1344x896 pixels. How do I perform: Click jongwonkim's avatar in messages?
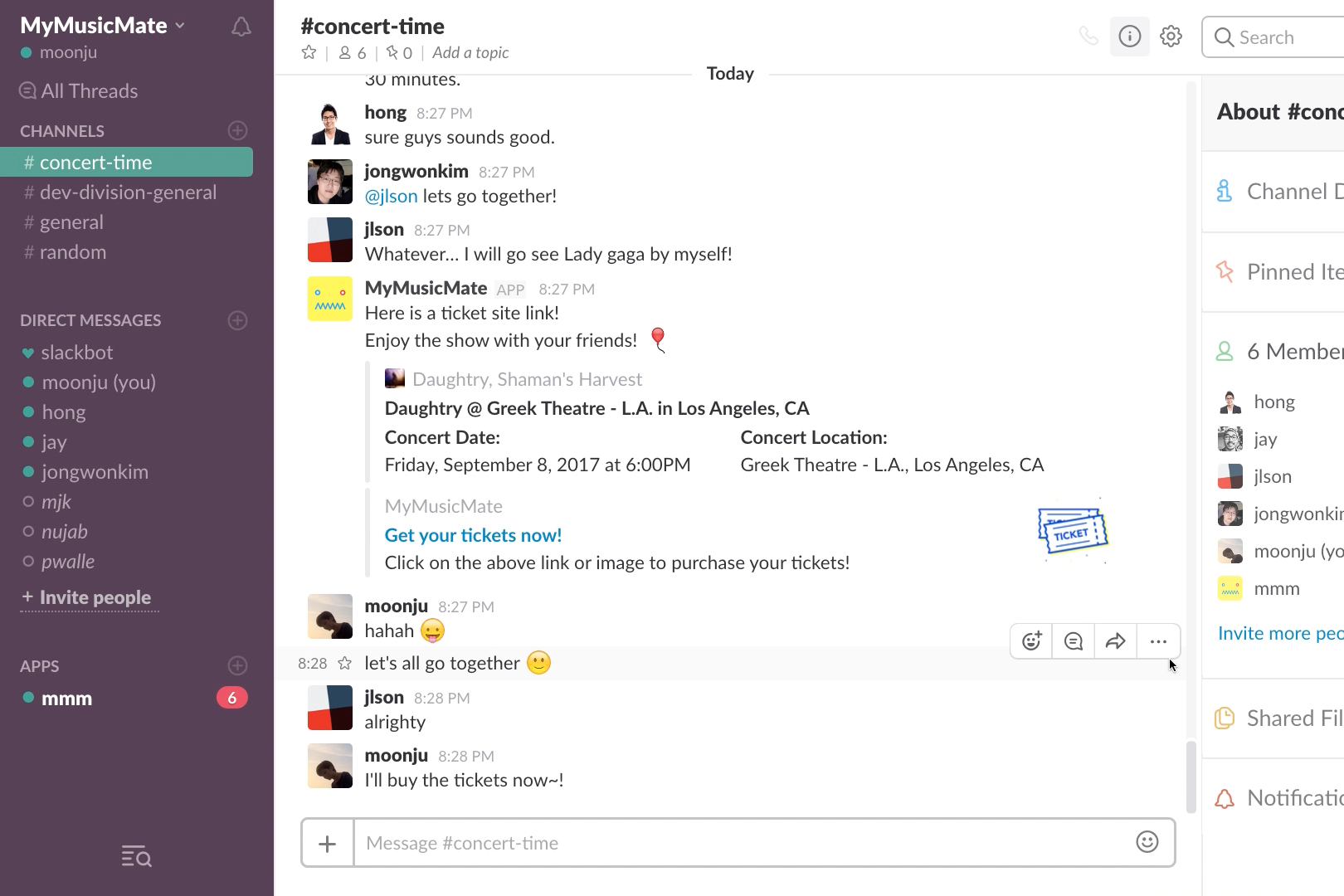coord(330,182)
